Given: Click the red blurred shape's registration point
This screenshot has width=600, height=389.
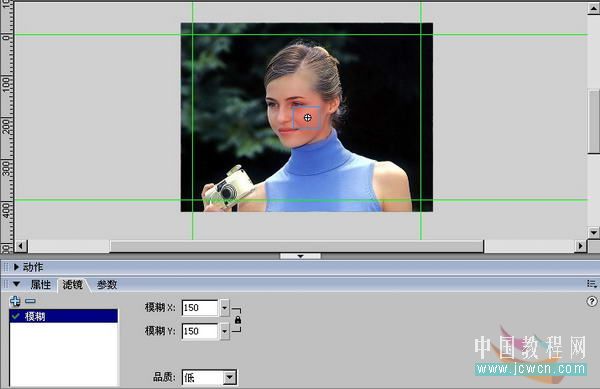Looking at the screenshot, I should pos(308,118).
